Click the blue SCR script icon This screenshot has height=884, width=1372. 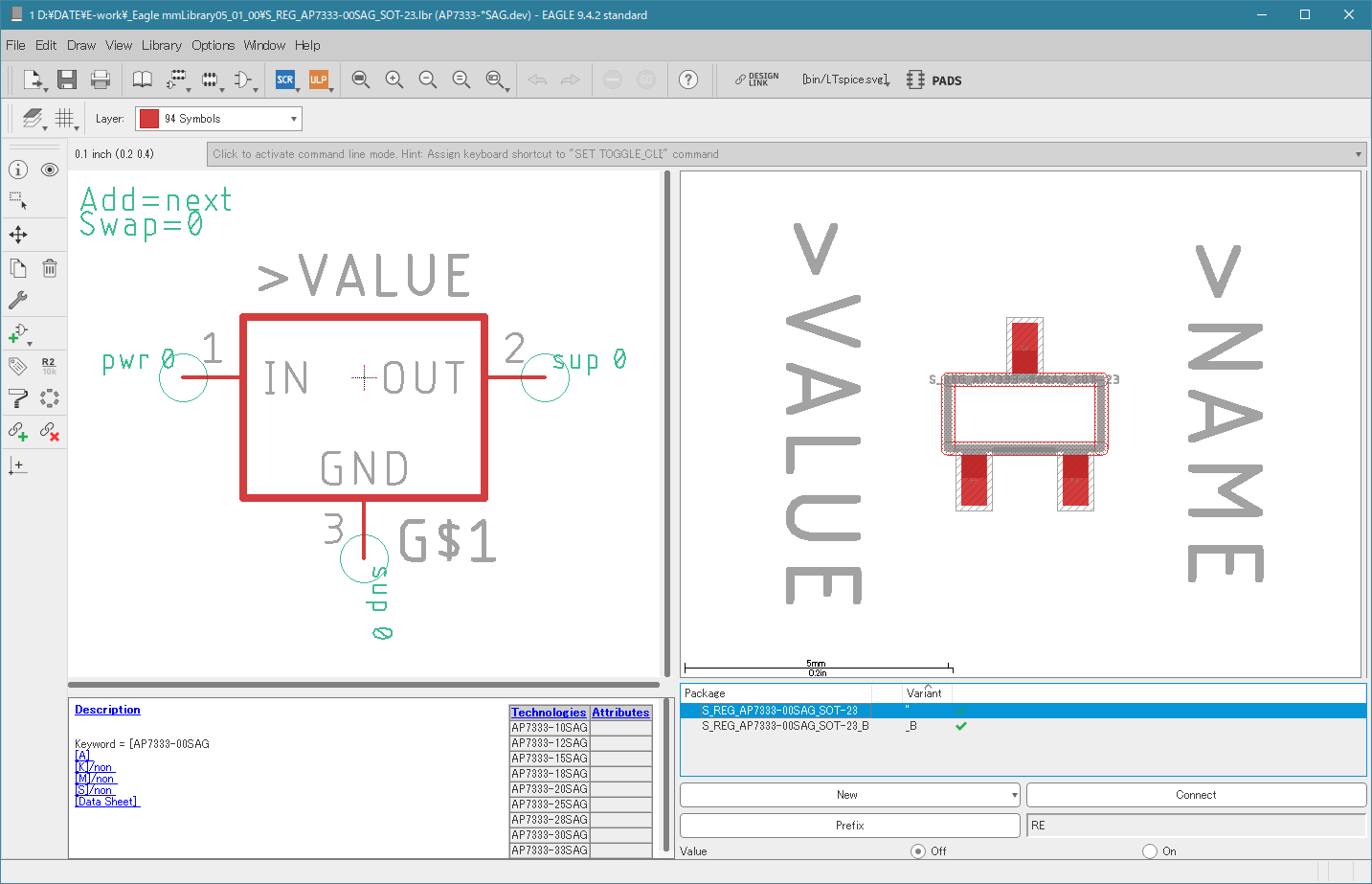(x=285, y=79)
